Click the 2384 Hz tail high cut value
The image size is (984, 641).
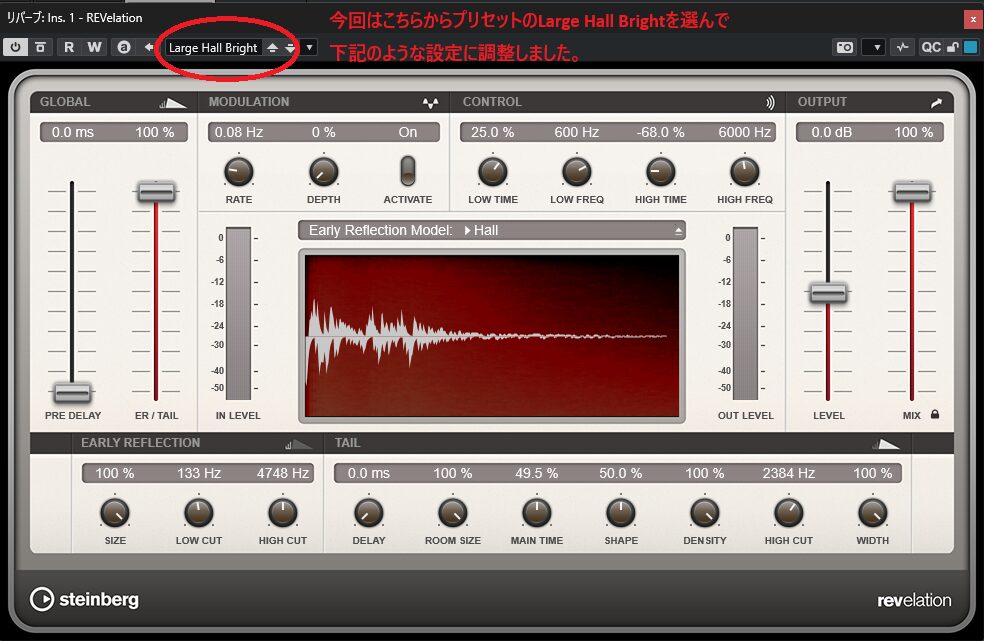(x=789, y=473)
